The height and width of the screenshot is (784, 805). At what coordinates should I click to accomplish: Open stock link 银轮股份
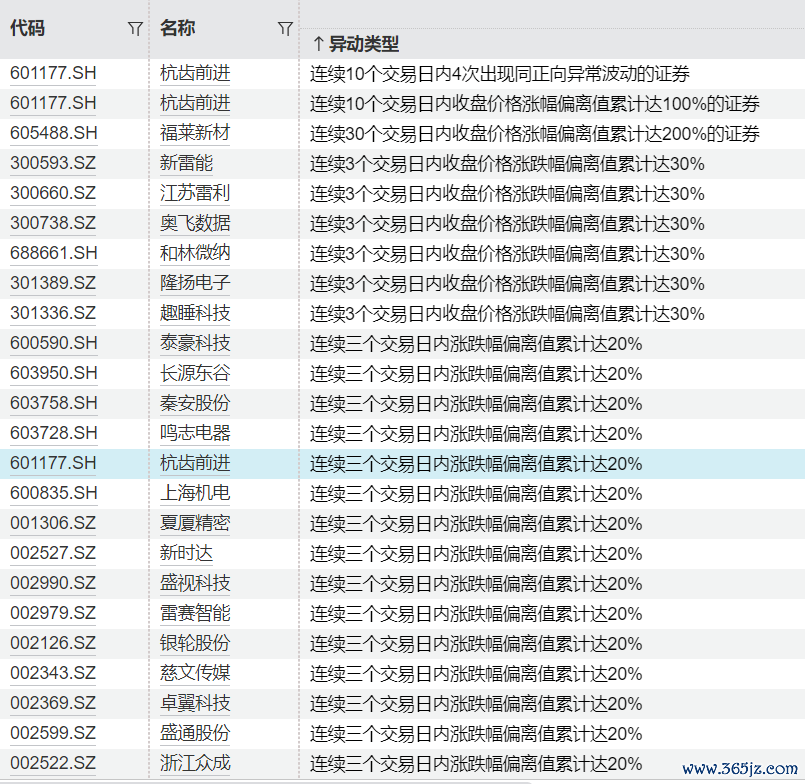[x=195, y=643]
